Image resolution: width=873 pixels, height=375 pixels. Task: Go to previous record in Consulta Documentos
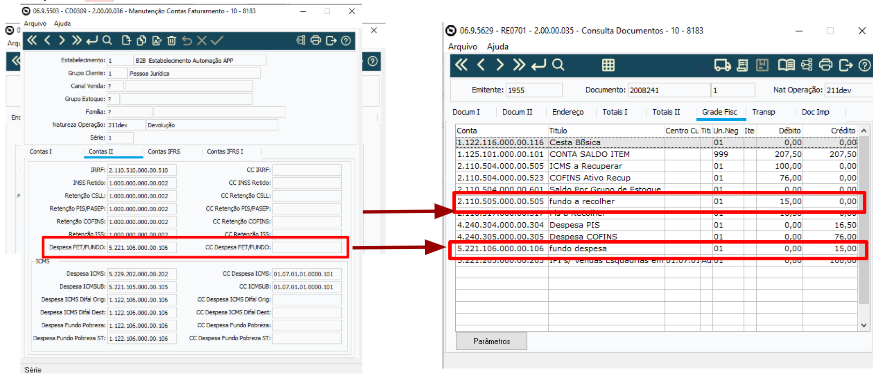tap(481, 65)
